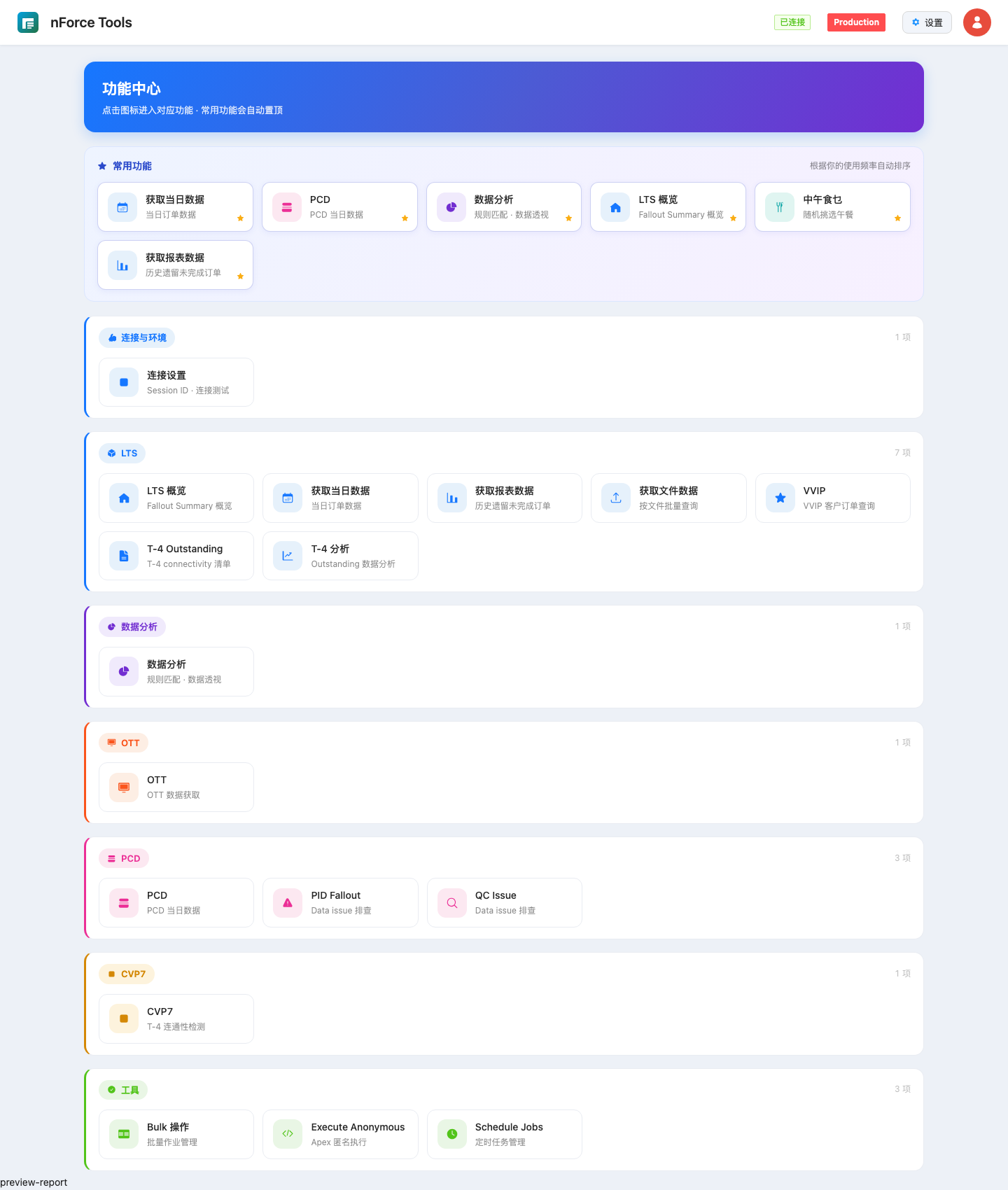
Task: Click the fork icon on 中午食乜 card
Action: (780, 207)
